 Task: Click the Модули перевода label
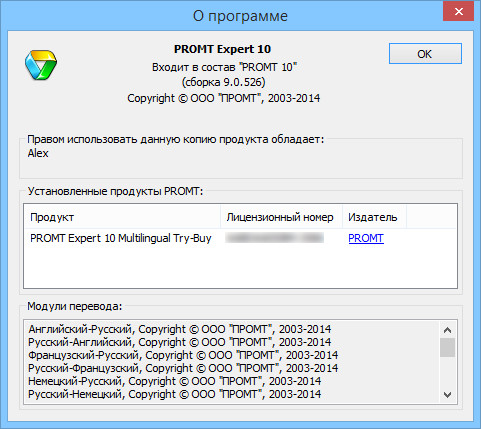[75, 306]
